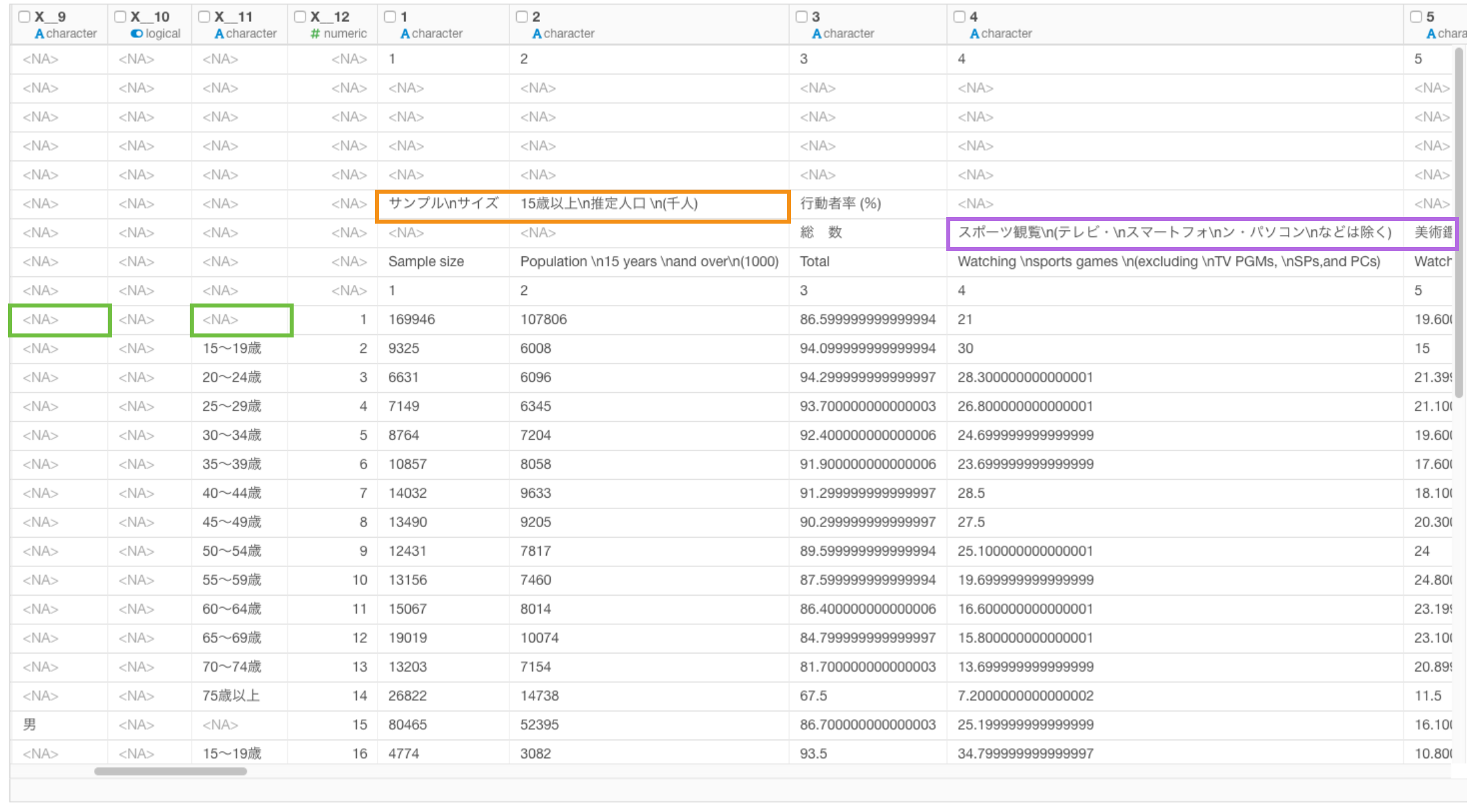
Task: Select the 26822 cell
Action: [443, 696]
